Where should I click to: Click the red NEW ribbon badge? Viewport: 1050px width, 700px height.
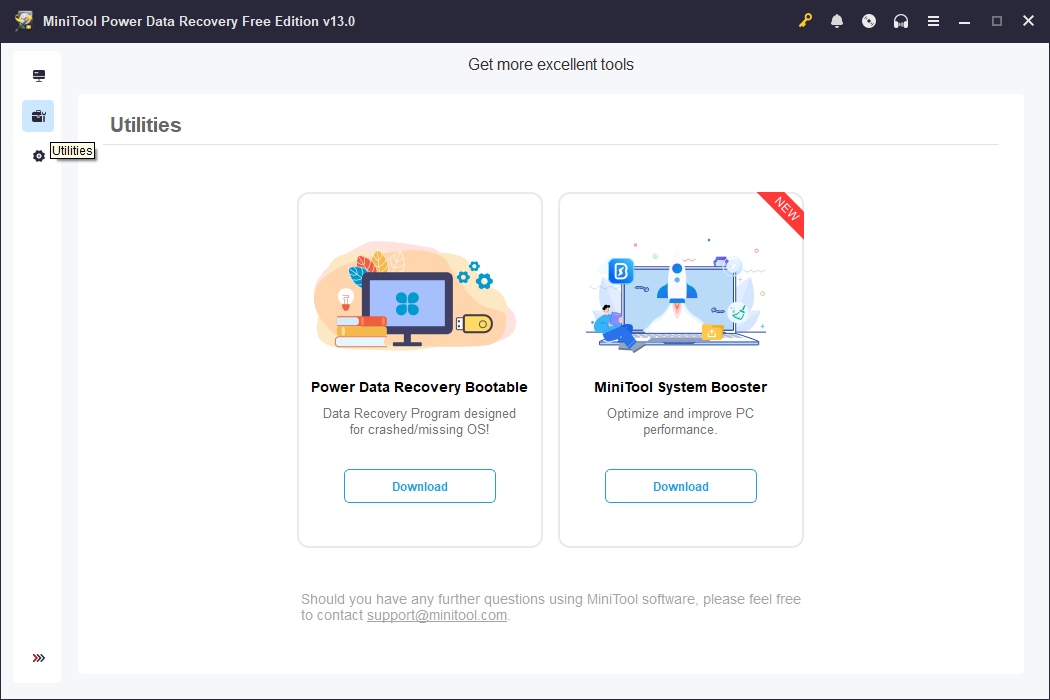[785, 210]
